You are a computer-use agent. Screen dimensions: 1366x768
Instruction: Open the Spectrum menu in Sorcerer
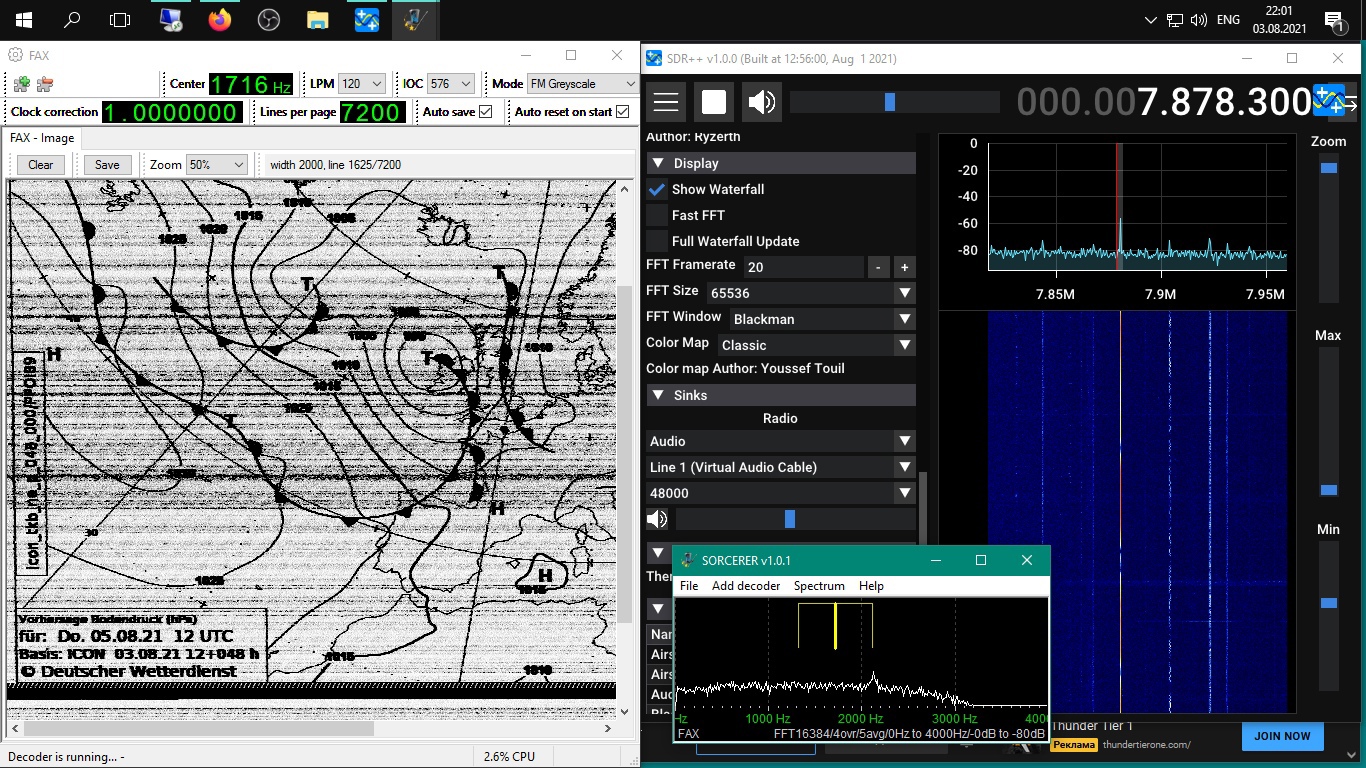tap(819, 586)
